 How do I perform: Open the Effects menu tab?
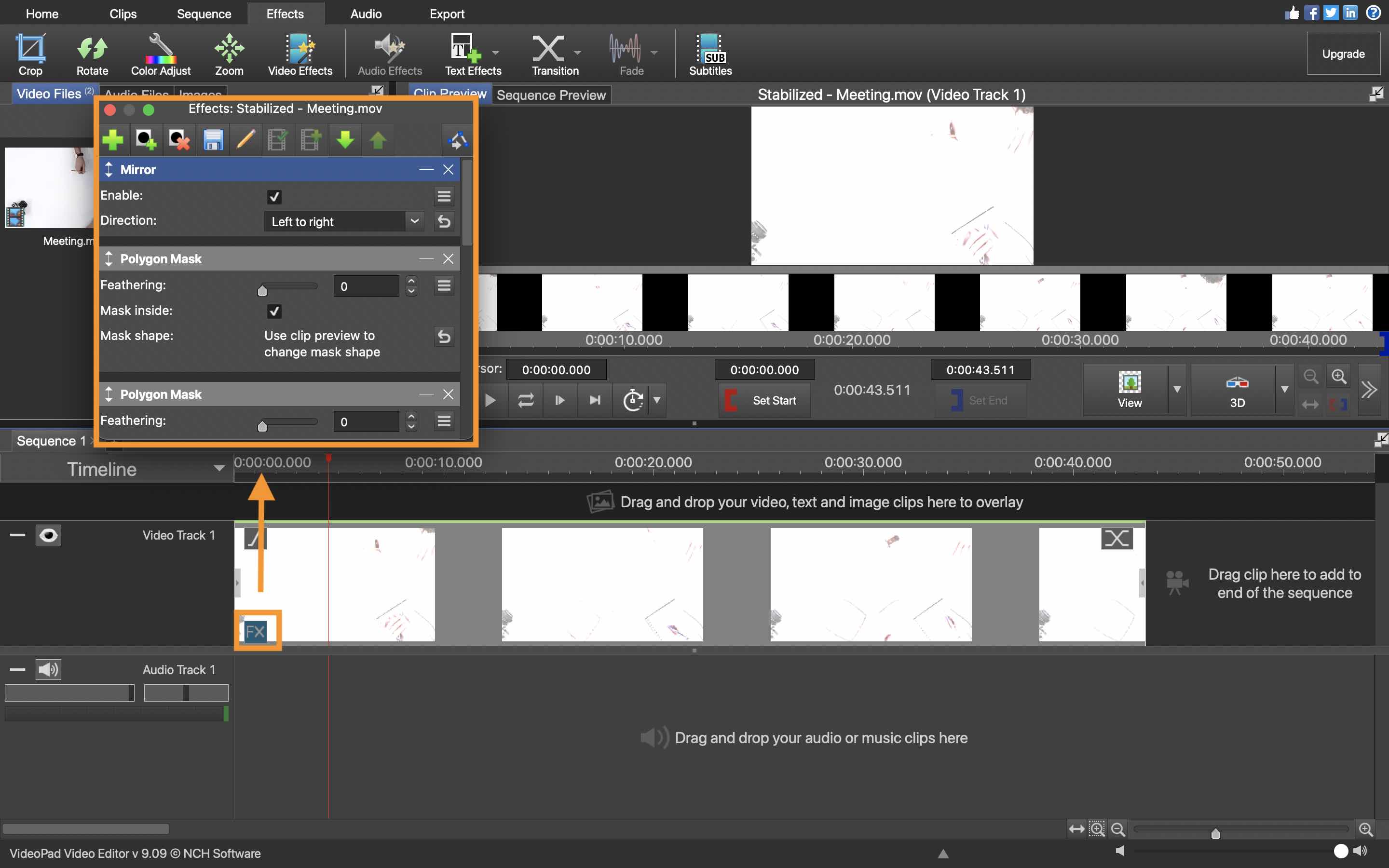(284, 13)
